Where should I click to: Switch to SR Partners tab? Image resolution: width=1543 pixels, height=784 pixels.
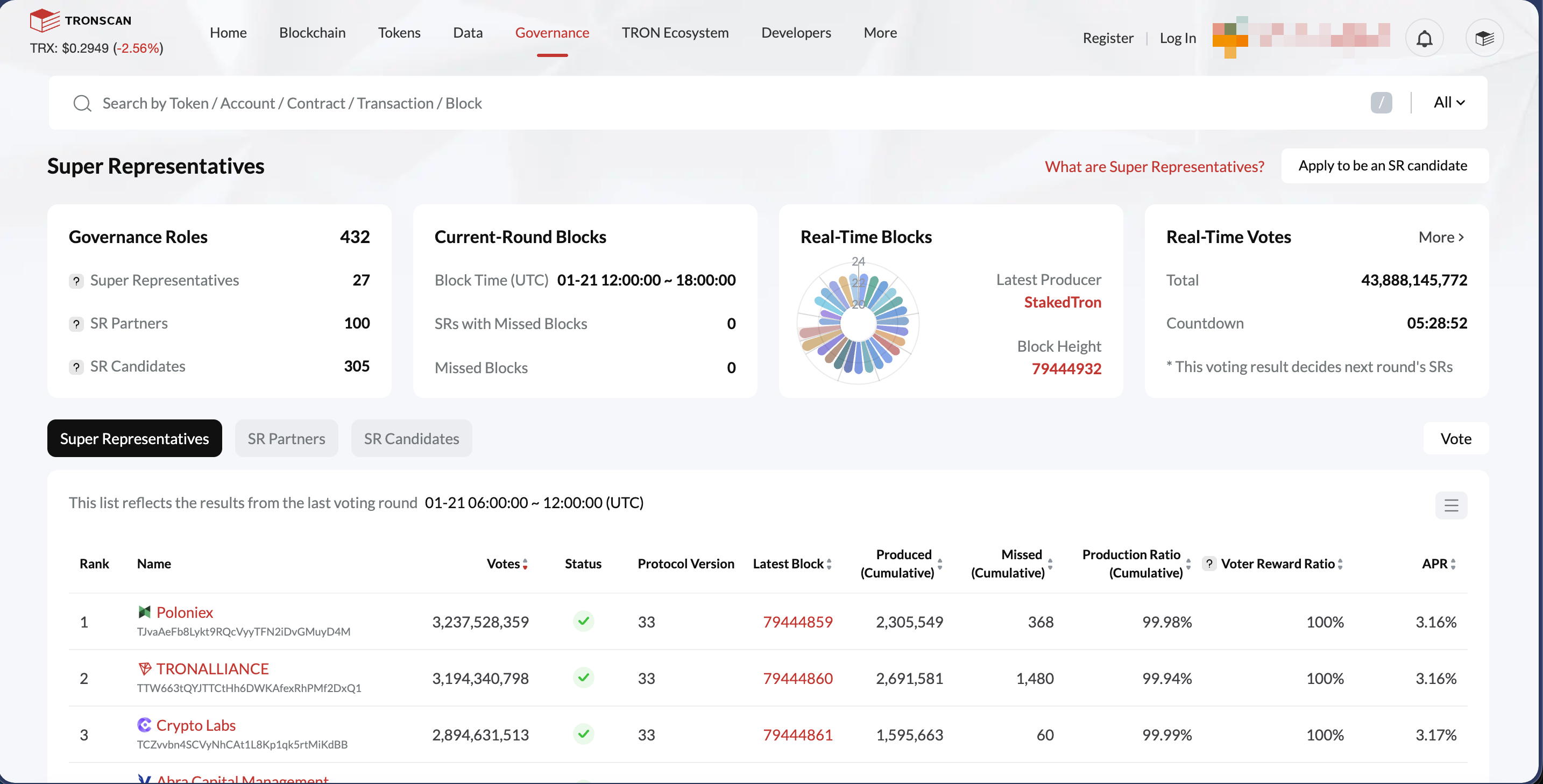(x=286, y=438)
